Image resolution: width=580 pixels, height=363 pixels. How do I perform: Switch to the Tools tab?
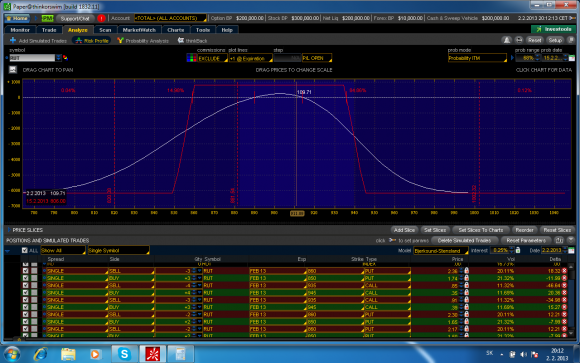tap(203, 30)
